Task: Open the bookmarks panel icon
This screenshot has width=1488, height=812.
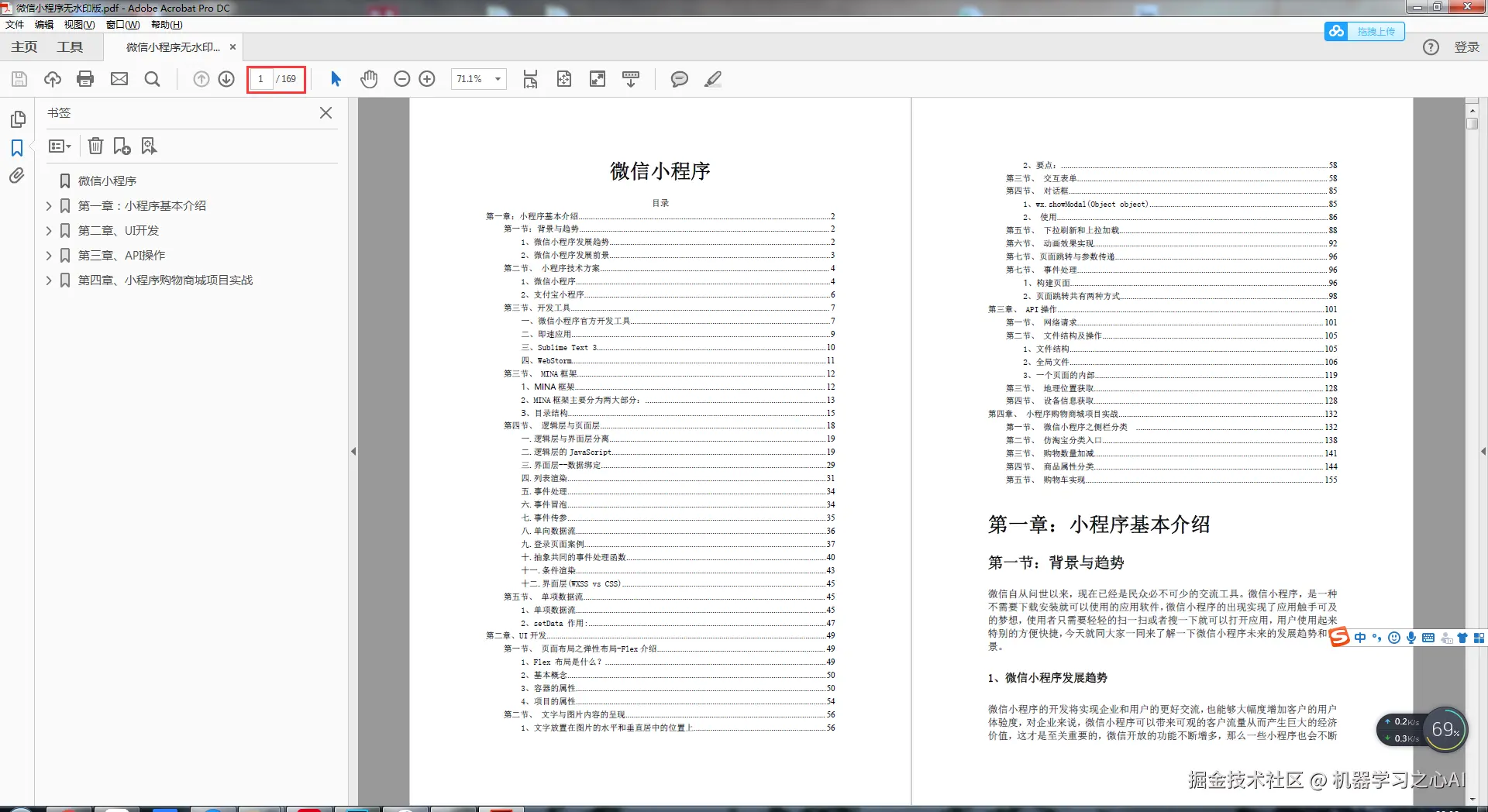Action: tap(17, 147)
